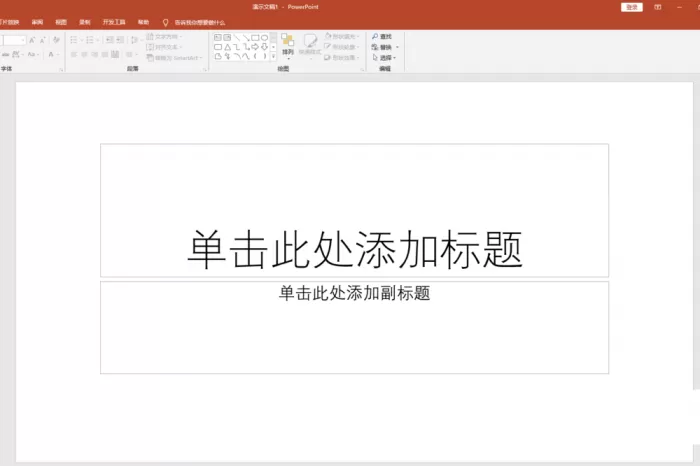This screenshot has height=466, width=700.
Task: Open the Replace (替换) dropdown
Action: click(385, 47)
